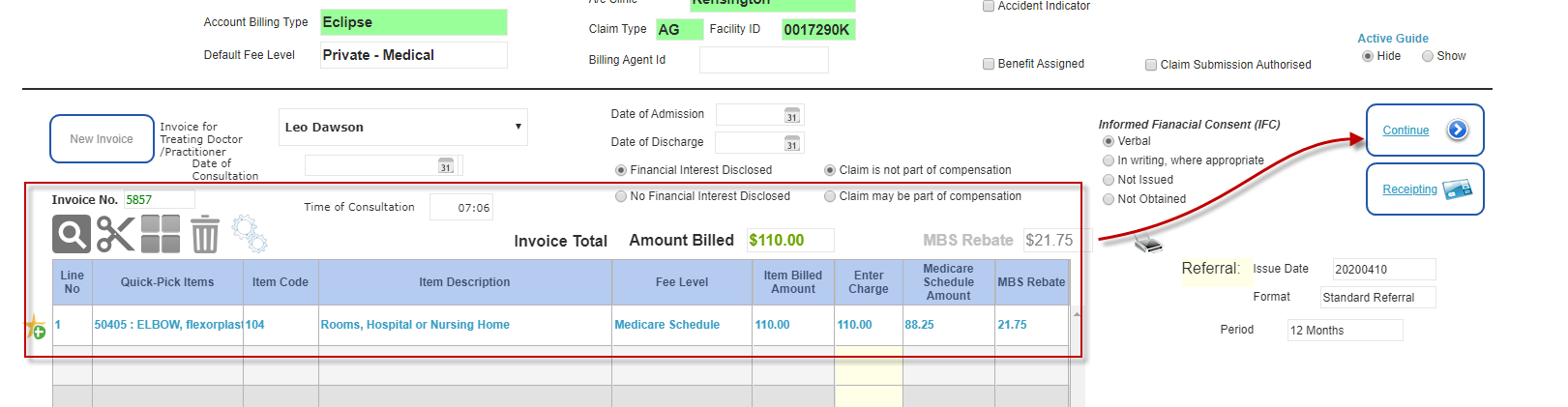
Task: Open the referral Format Standard Referral field
Action: coord(1377,298)
